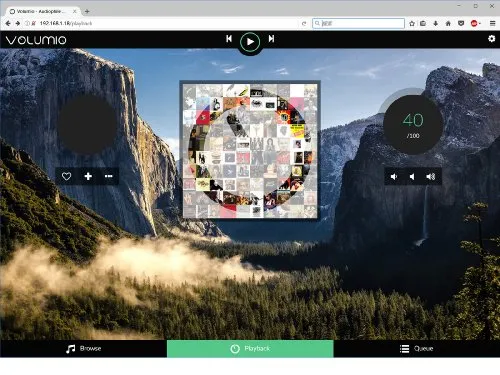Reload the page in browser
Image resolution: width=500 pixels, height=375 pixels.
304,23
